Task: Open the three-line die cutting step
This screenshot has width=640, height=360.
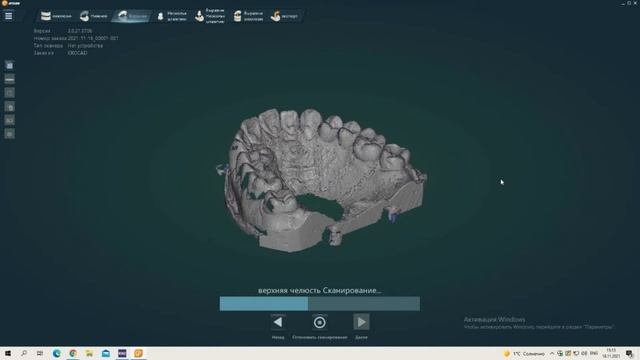Action: coord(210,16)
